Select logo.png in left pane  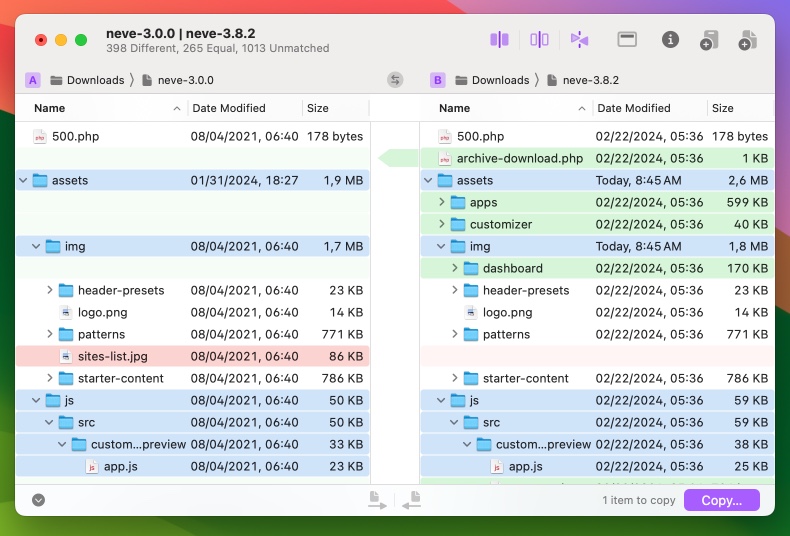point(192,312)
